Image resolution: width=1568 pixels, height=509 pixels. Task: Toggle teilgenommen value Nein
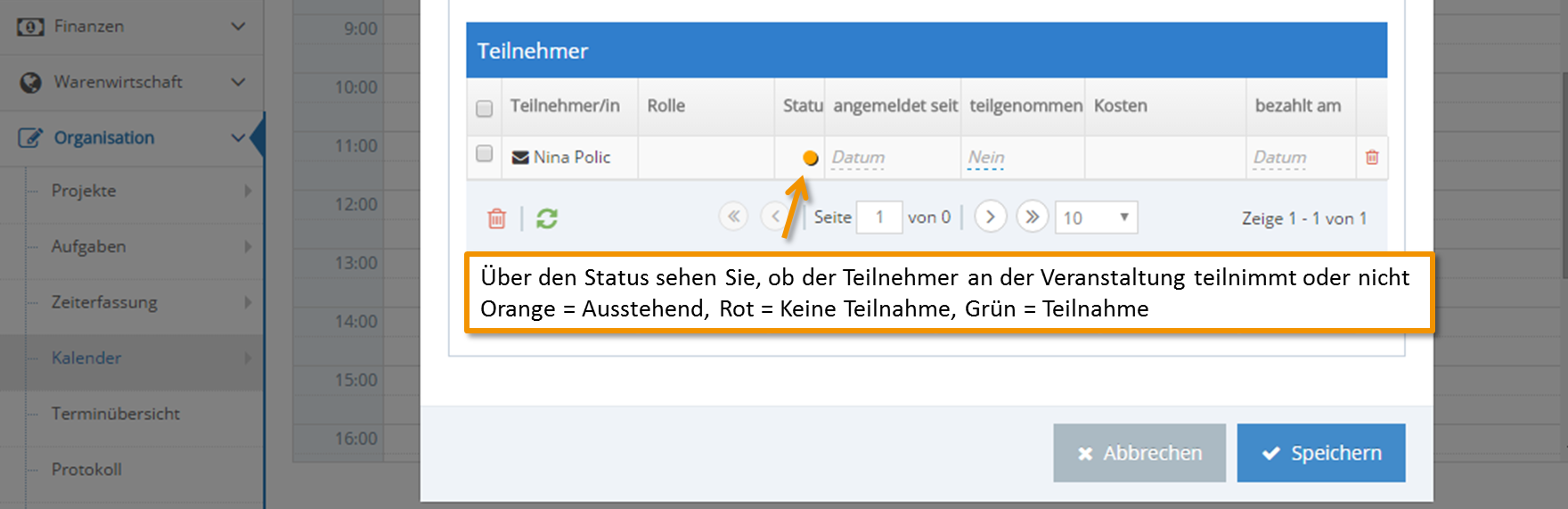pyautogui.click(x=986, y=158)
